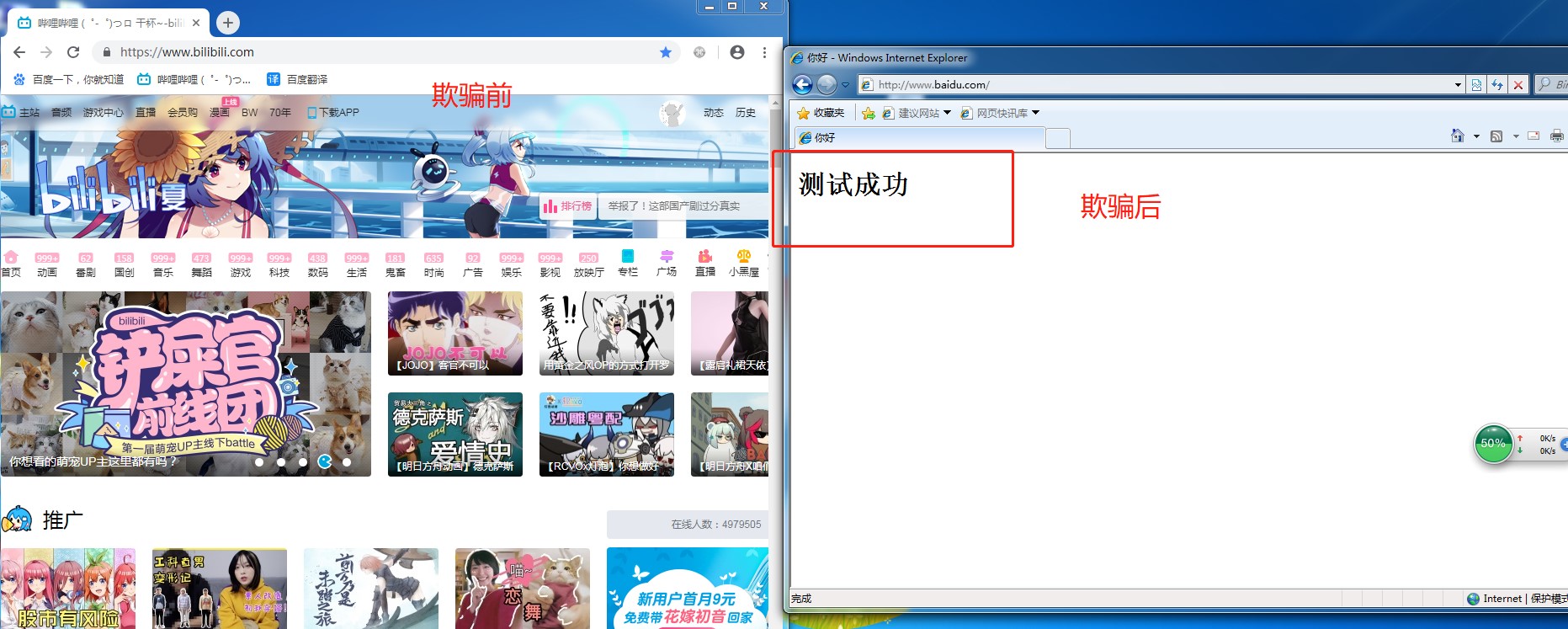Viewport: 1568px width, 629px height.
Task: Click 下载APP link with phone icon
Action: point(333,112)
